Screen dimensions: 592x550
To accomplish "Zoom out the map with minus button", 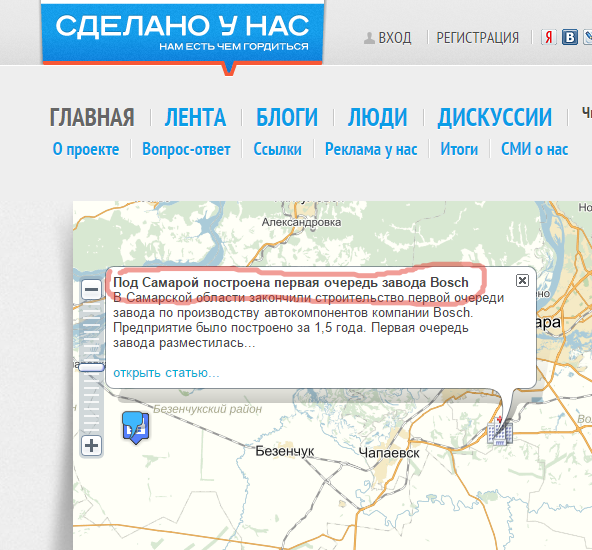I will [x=91, y=290].
